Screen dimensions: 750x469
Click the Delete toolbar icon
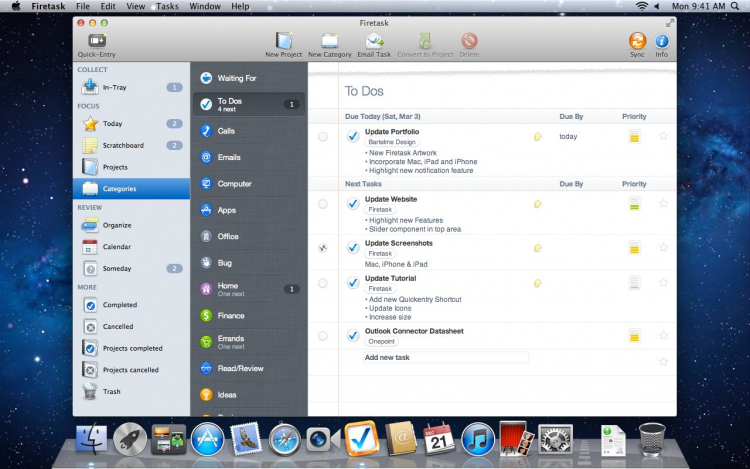[x=469, y=41]
